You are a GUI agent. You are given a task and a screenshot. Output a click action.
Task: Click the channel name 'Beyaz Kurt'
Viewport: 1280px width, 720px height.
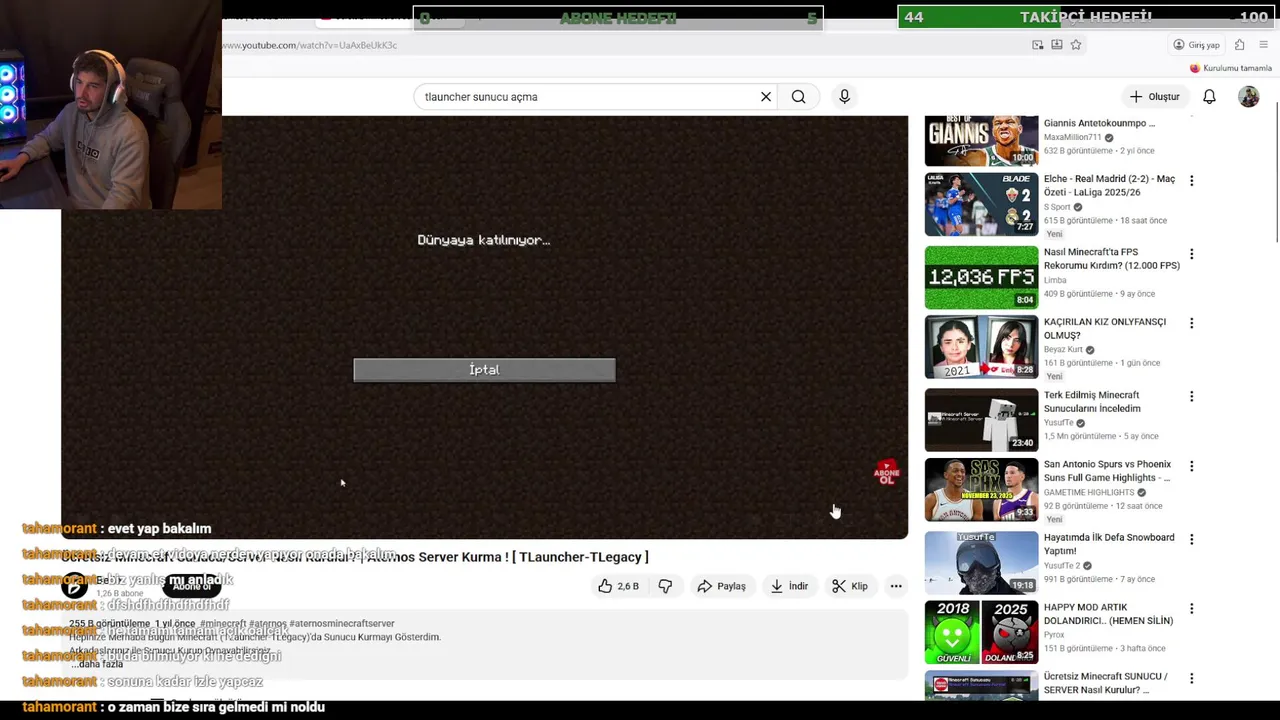pyautogui.click(x=1063, y=350)
